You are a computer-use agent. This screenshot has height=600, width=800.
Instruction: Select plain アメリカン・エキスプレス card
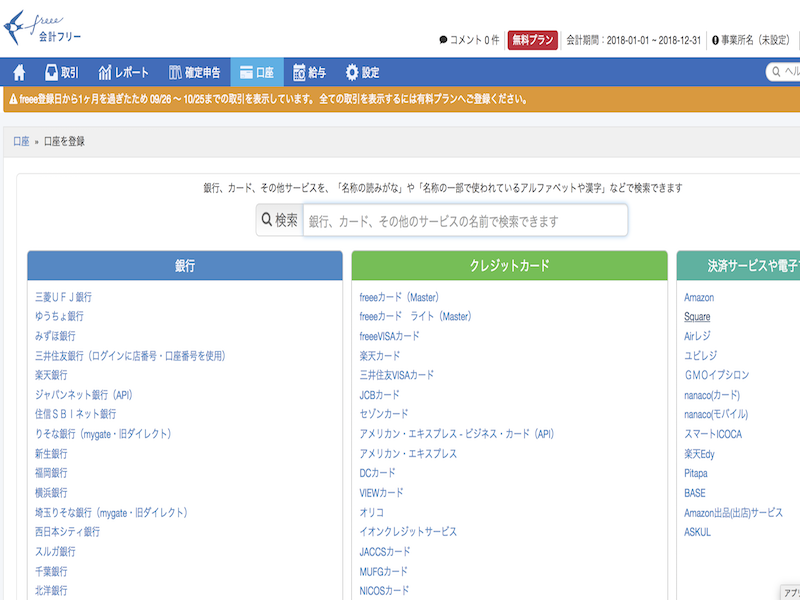(408, 454)
